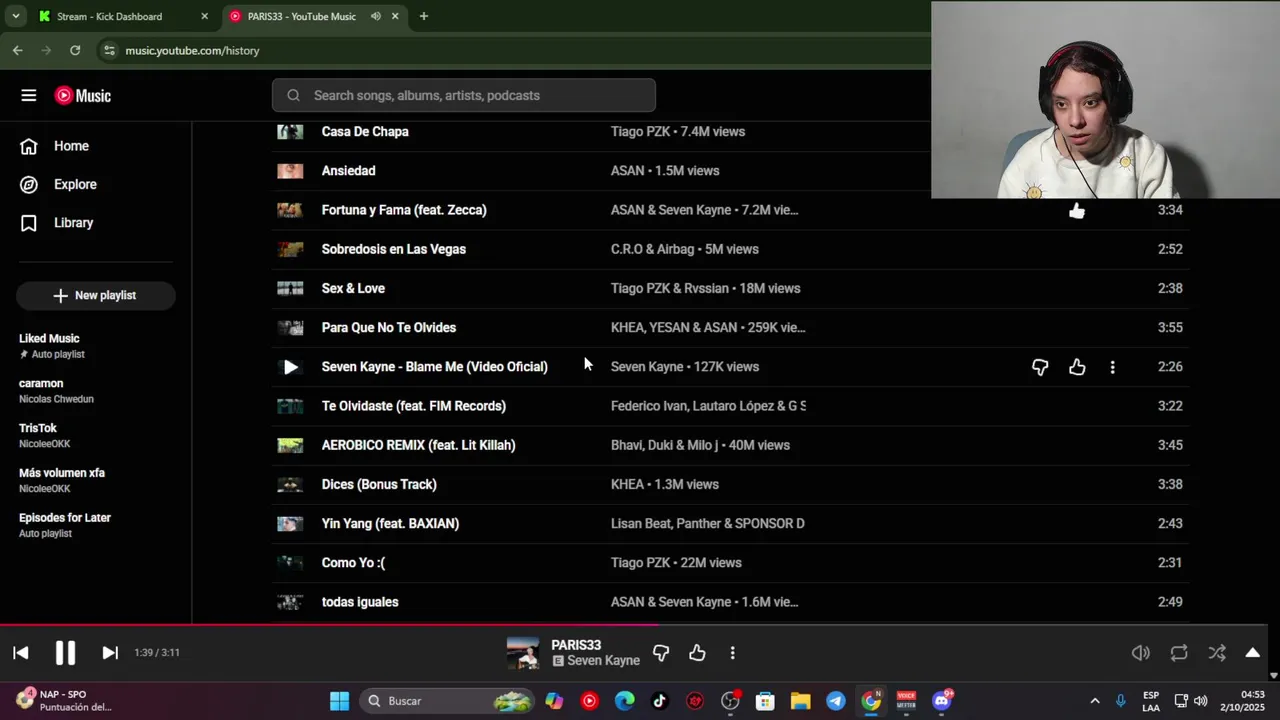This screenshot has width=1280, height=720.
Task: Click Te Olvidaste (feat. FIM Records) title
Action: pyautogui.click(x=414, y=406)
